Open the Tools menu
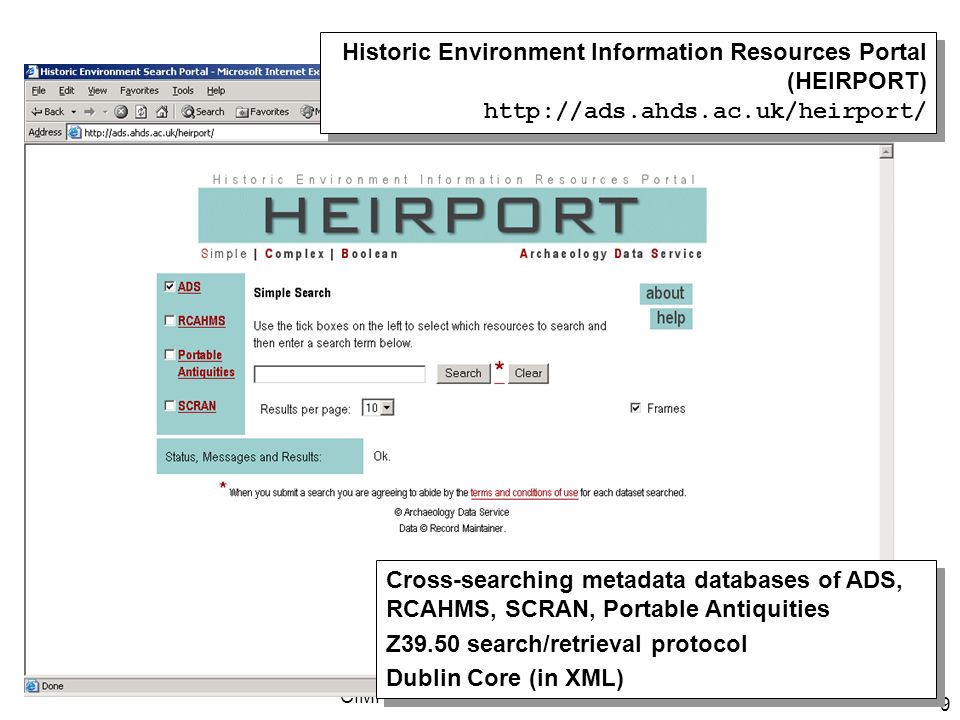 (182, 91)
